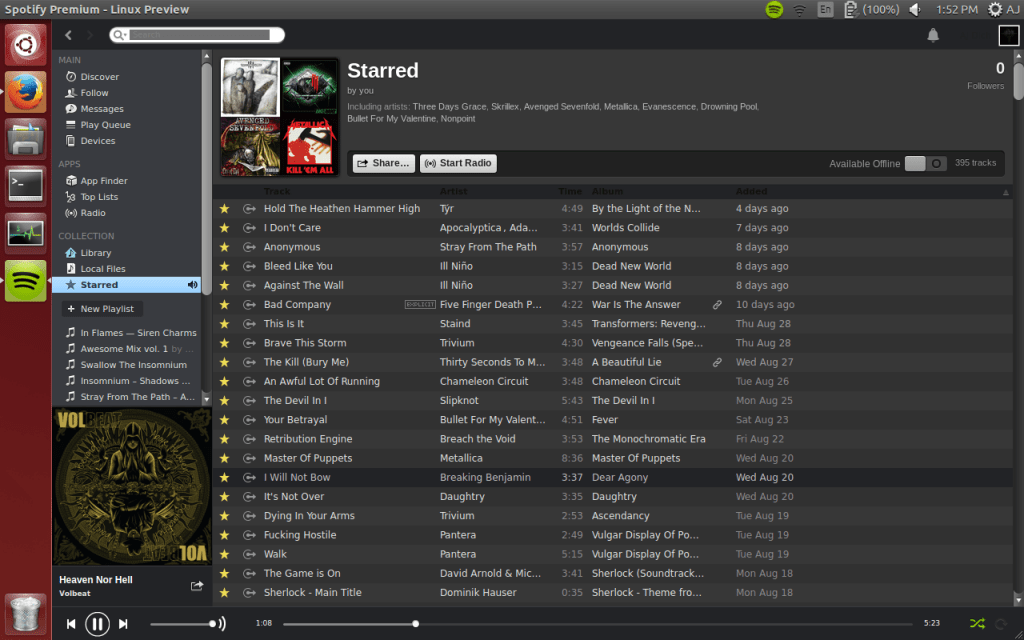This screenshot has height=640, width=1024.
Task: Click the Share... button
Action: pyautogui.click(x=383, y=163)
